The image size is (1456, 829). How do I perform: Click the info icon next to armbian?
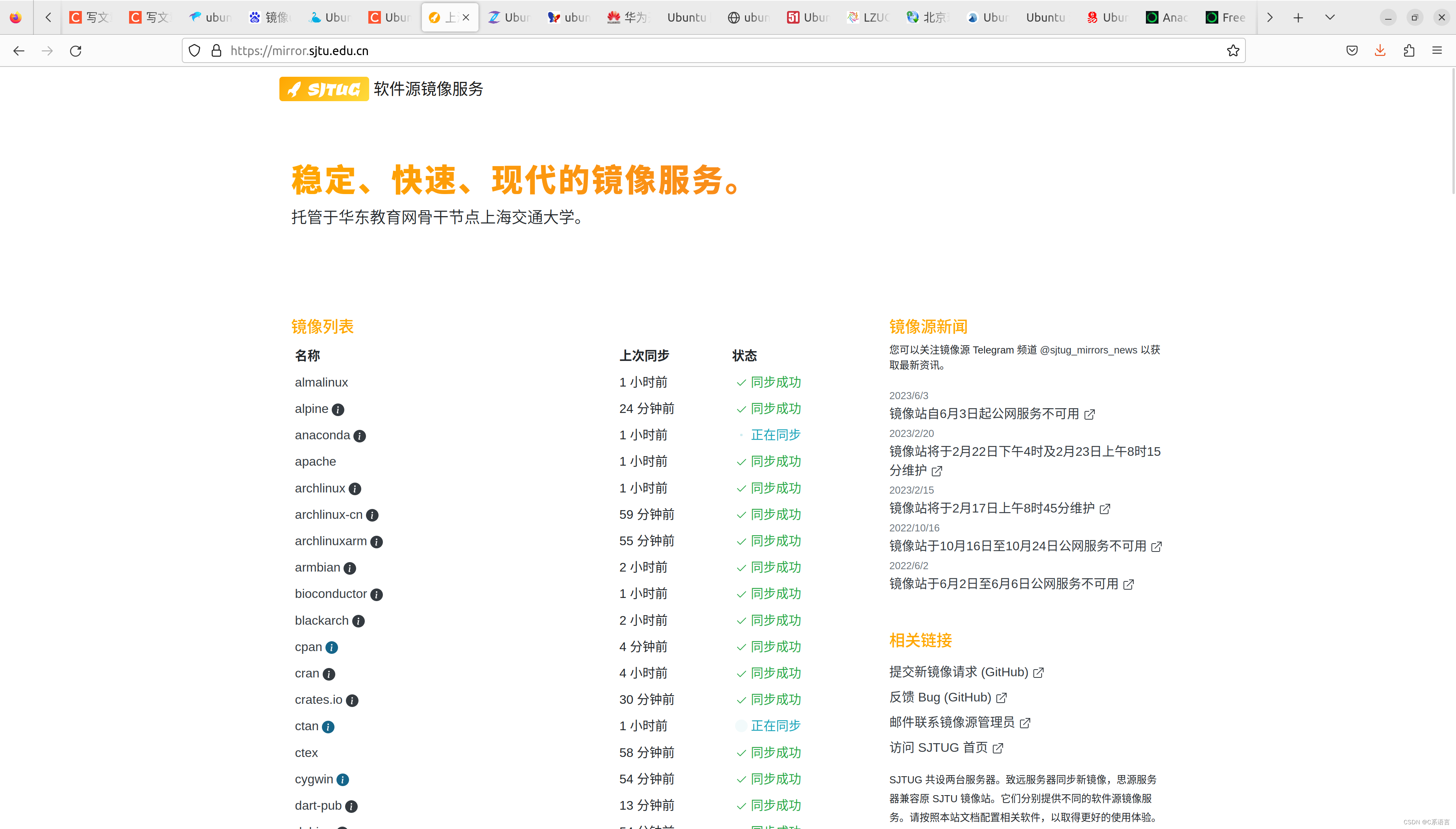(349, 568)
